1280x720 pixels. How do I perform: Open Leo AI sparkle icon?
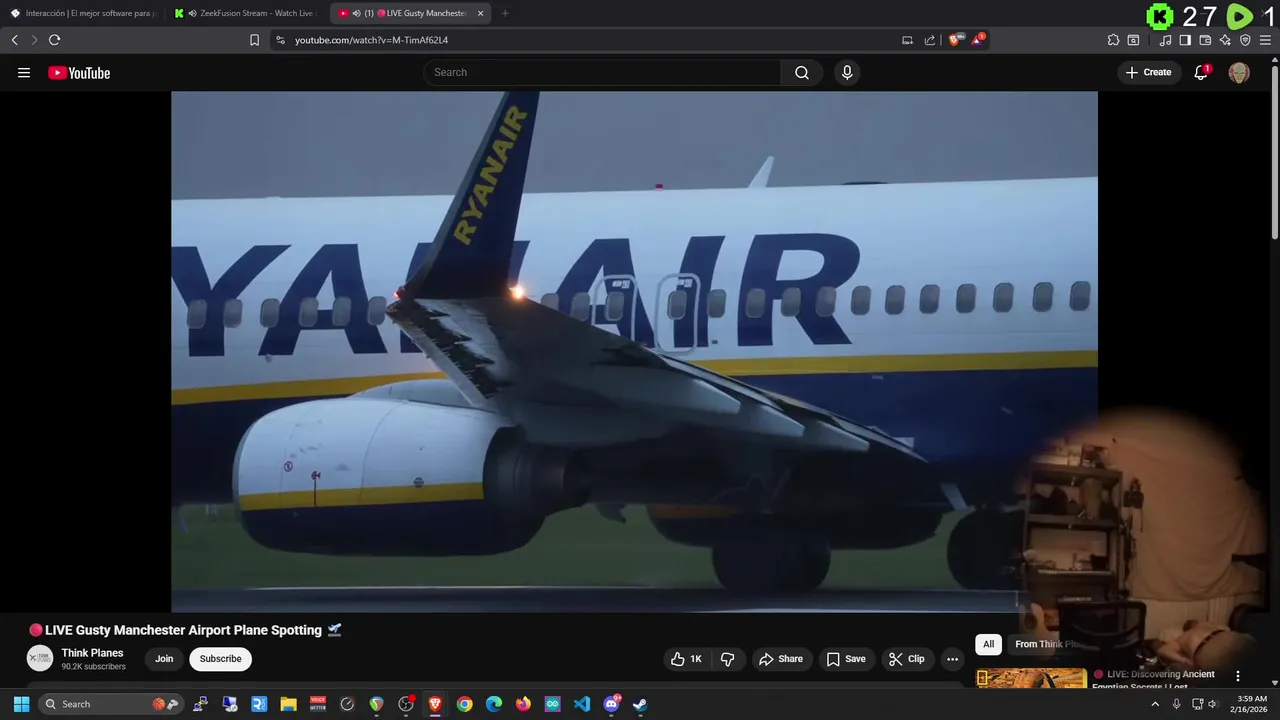coord(1225,40)
